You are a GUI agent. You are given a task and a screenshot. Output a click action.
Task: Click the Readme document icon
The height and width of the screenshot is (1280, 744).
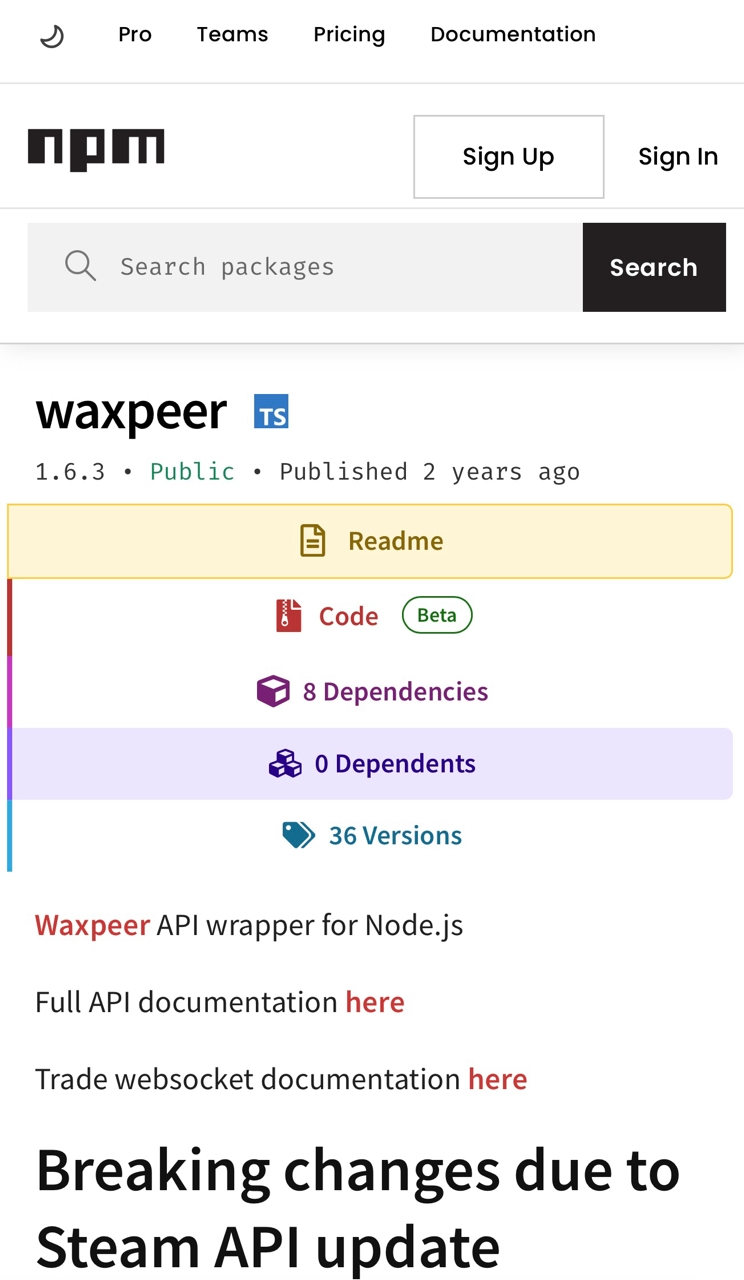[313, 541]
